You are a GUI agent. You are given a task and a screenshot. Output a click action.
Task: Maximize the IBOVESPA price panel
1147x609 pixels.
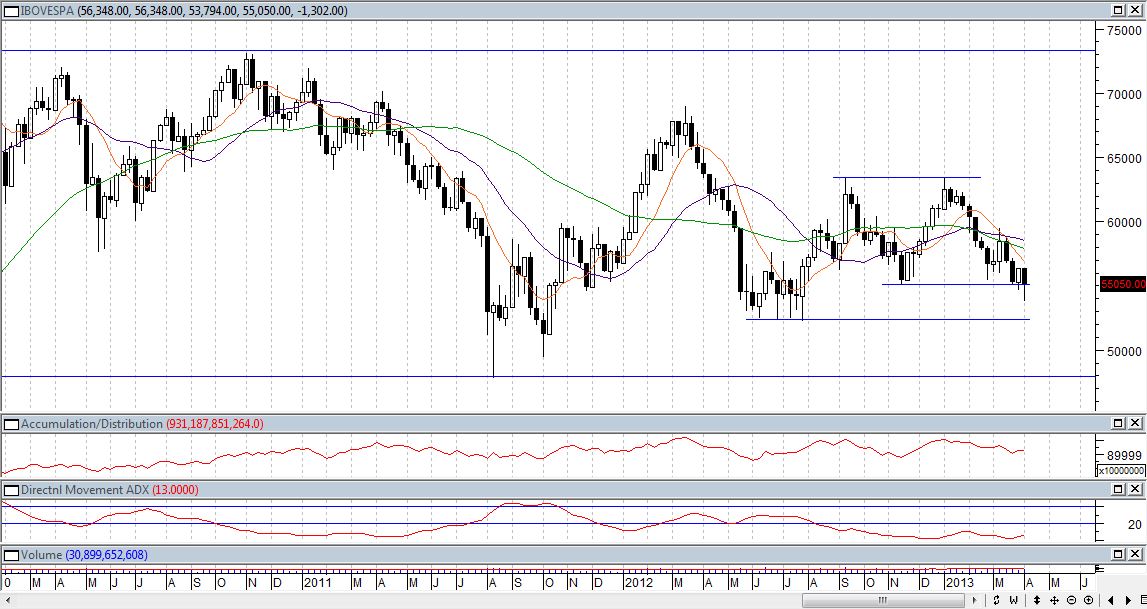(x=1118, y=10)
